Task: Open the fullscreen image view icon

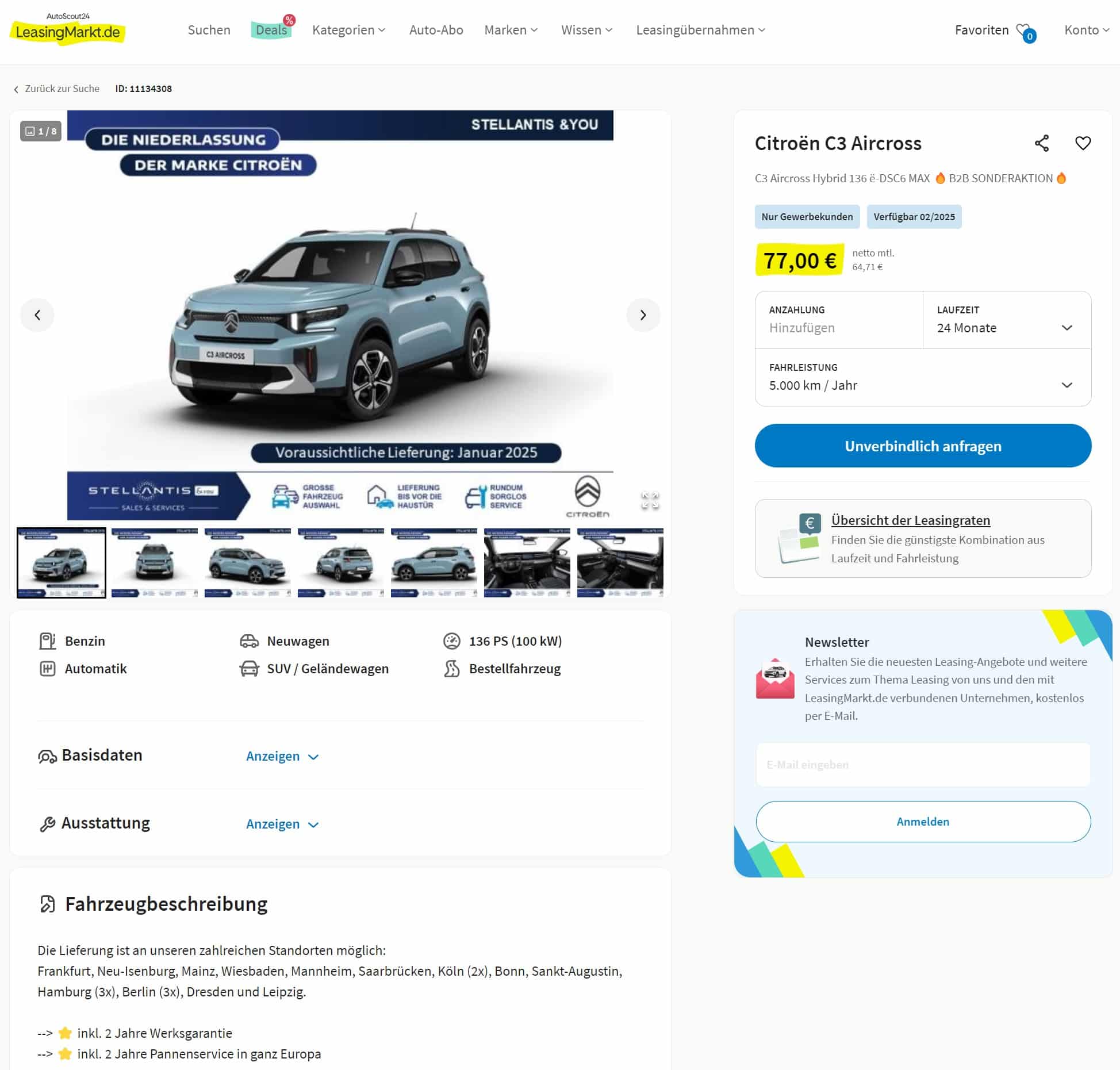Action: pyautogui.click(x=650, y=500)
